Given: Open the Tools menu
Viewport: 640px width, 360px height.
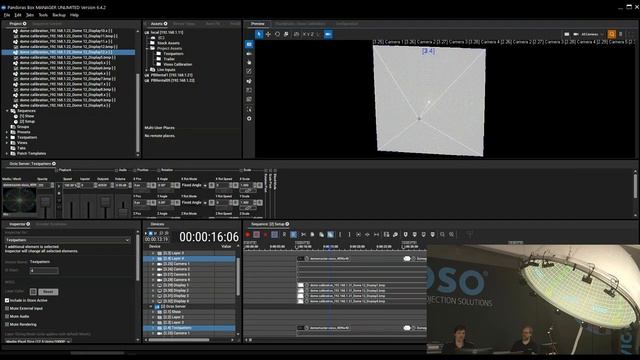Looking at the screenshot, I should point(43,15).
